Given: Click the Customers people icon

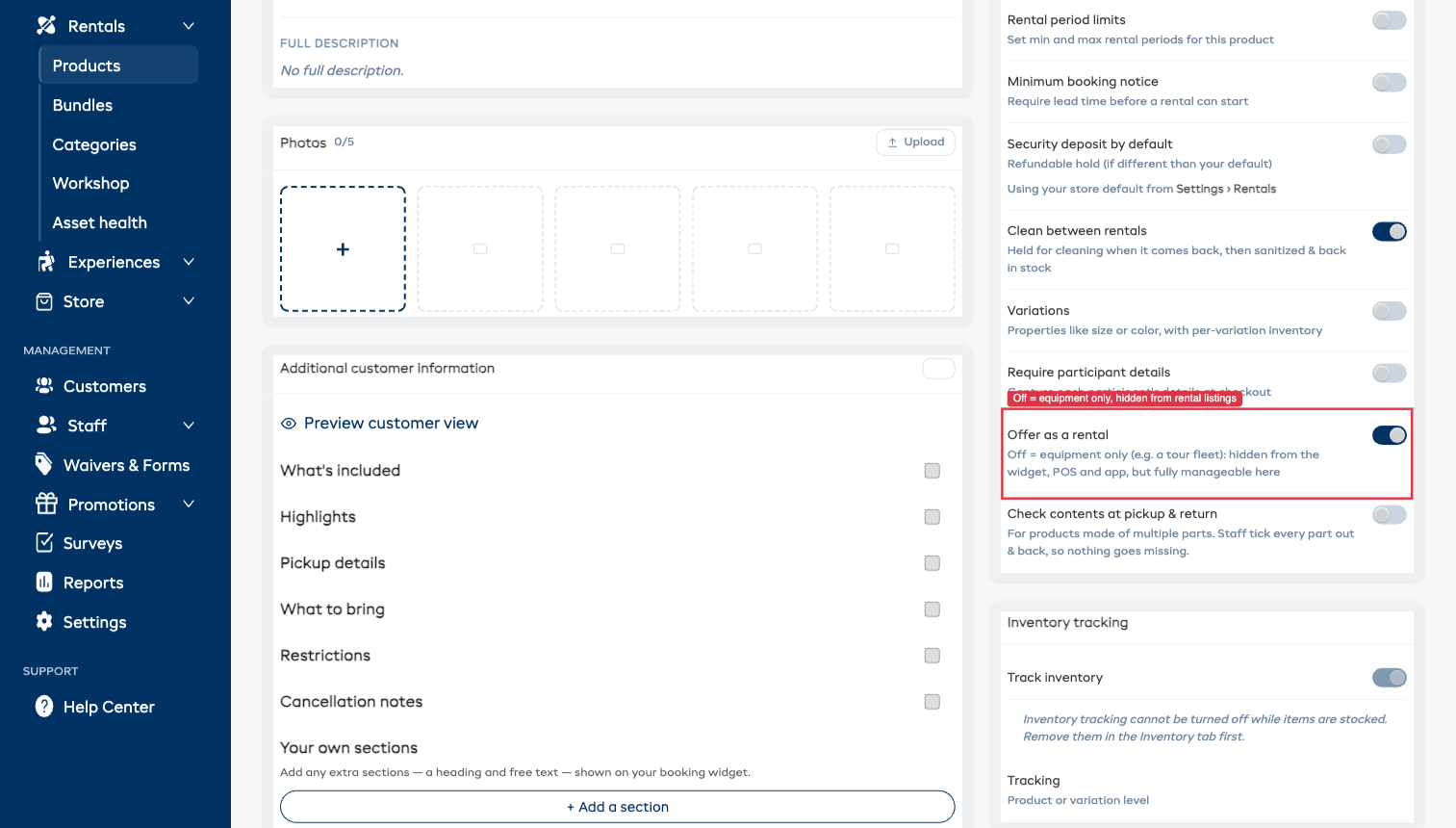Looking at the screenshot, I should point(44,386).
